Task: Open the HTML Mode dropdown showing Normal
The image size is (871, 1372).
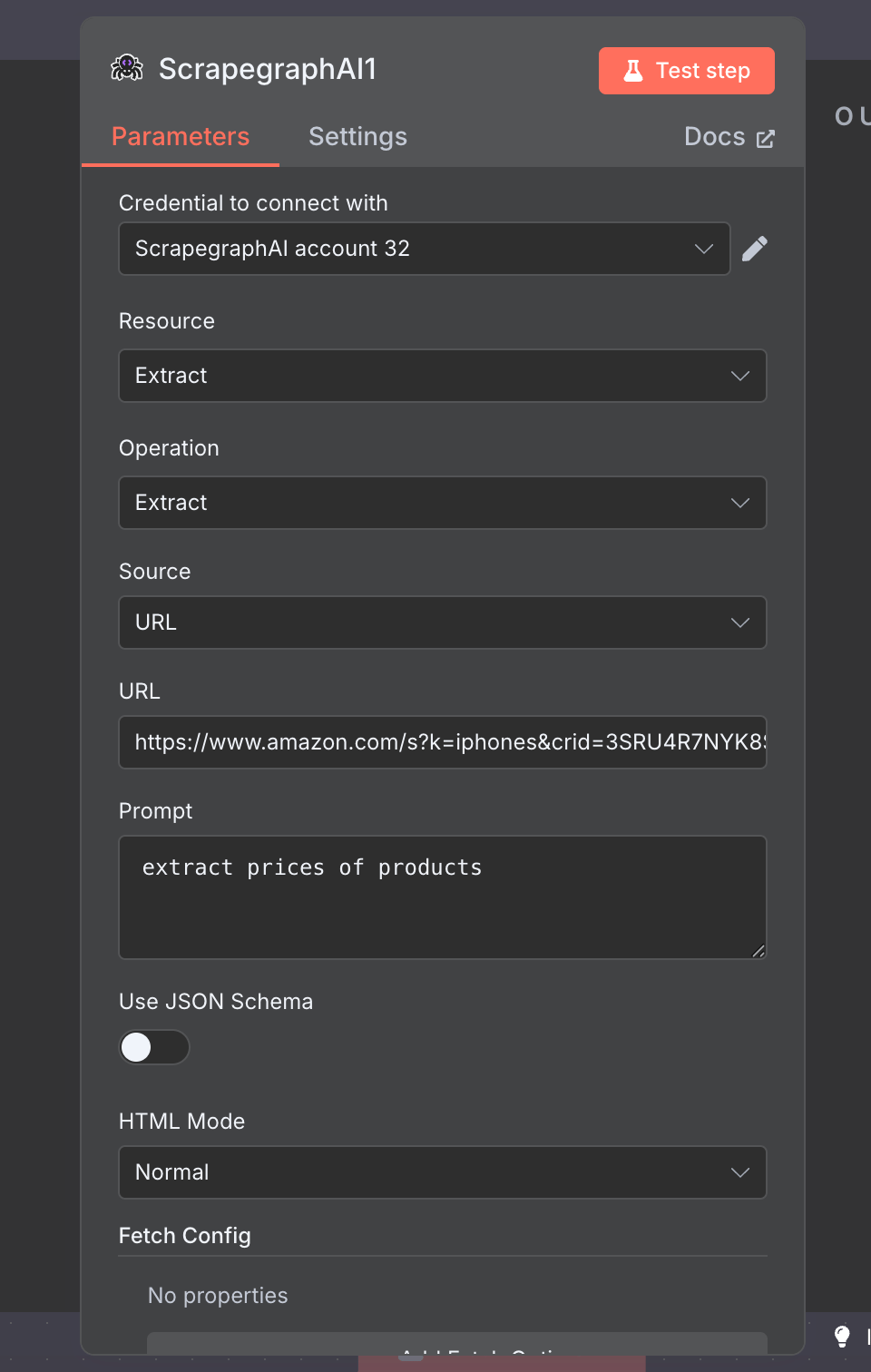Action: 443,1172
